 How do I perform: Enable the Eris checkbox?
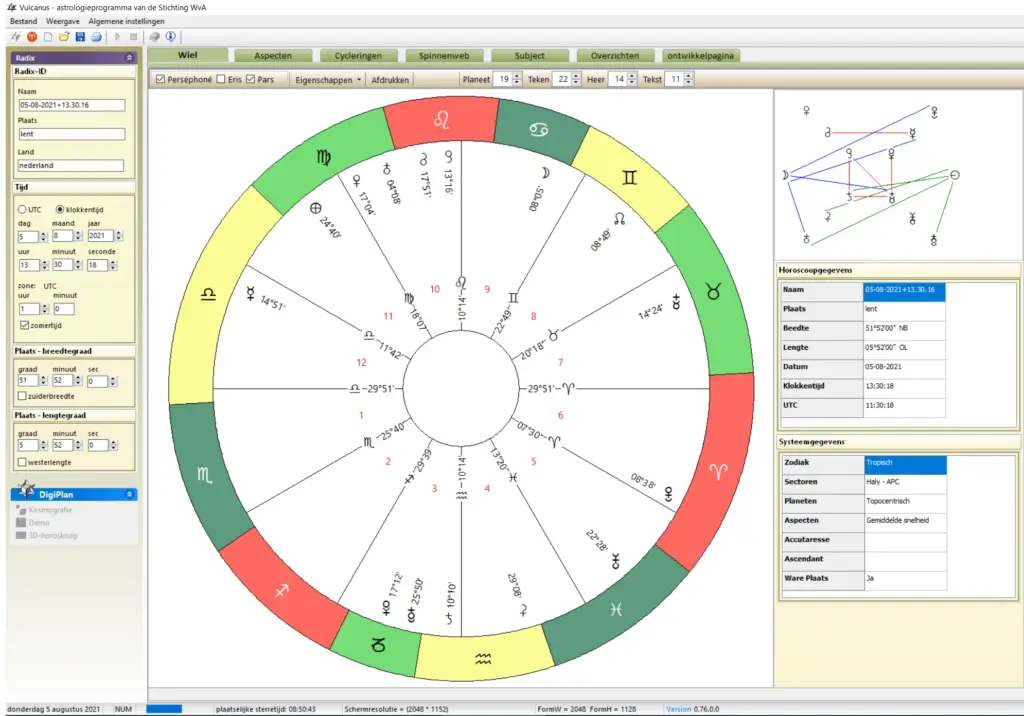(x=221, y=79)
